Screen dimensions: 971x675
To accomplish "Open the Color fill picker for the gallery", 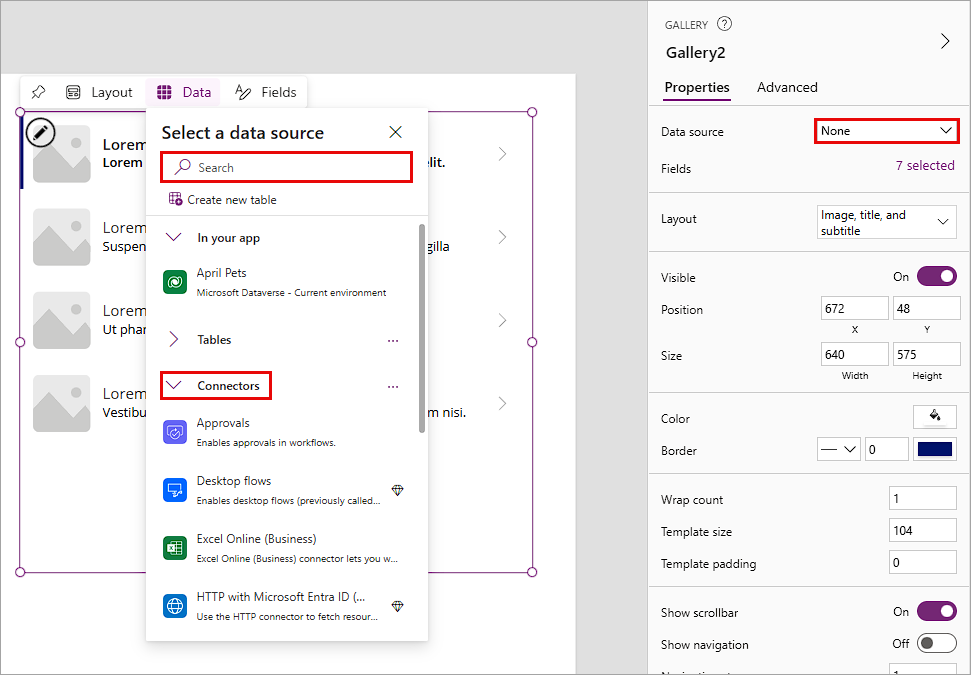I will click(x=934, y=417).
